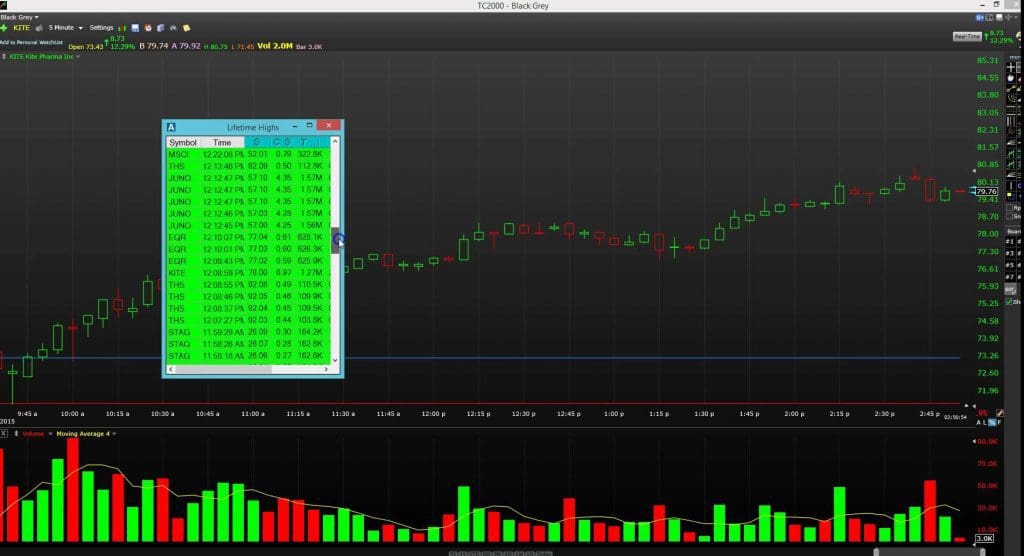Image resolution: width=1024 pixels, height=556 pixels.
Task: Click the A 79.92 ask value
Action: click(186, 46)
